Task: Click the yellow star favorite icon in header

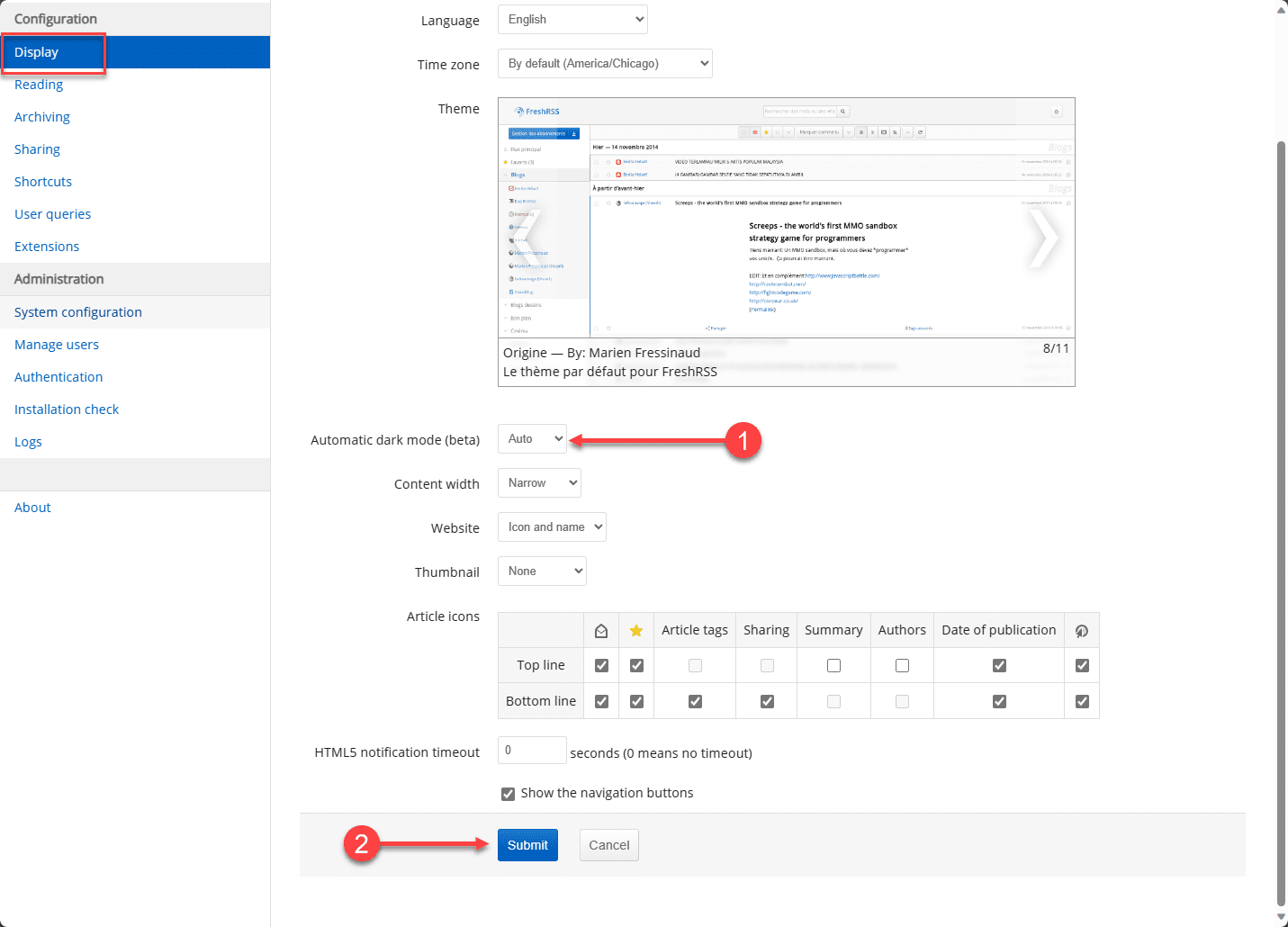Action: [636, 631]
